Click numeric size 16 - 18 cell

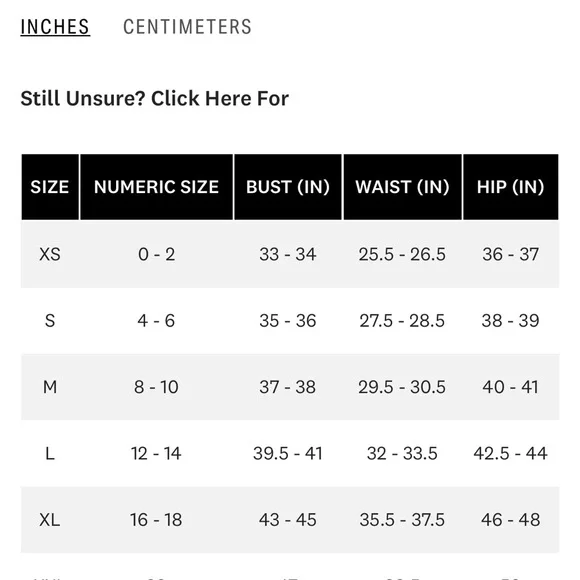[156, 520]
